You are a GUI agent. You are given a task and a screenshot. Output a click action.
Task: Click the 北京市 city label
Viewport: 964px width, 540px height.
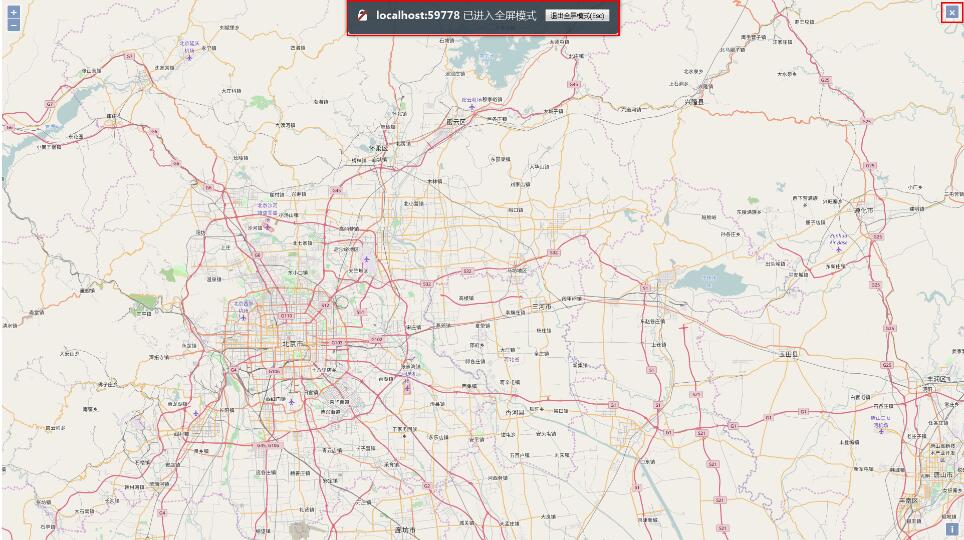coord(293,344)
